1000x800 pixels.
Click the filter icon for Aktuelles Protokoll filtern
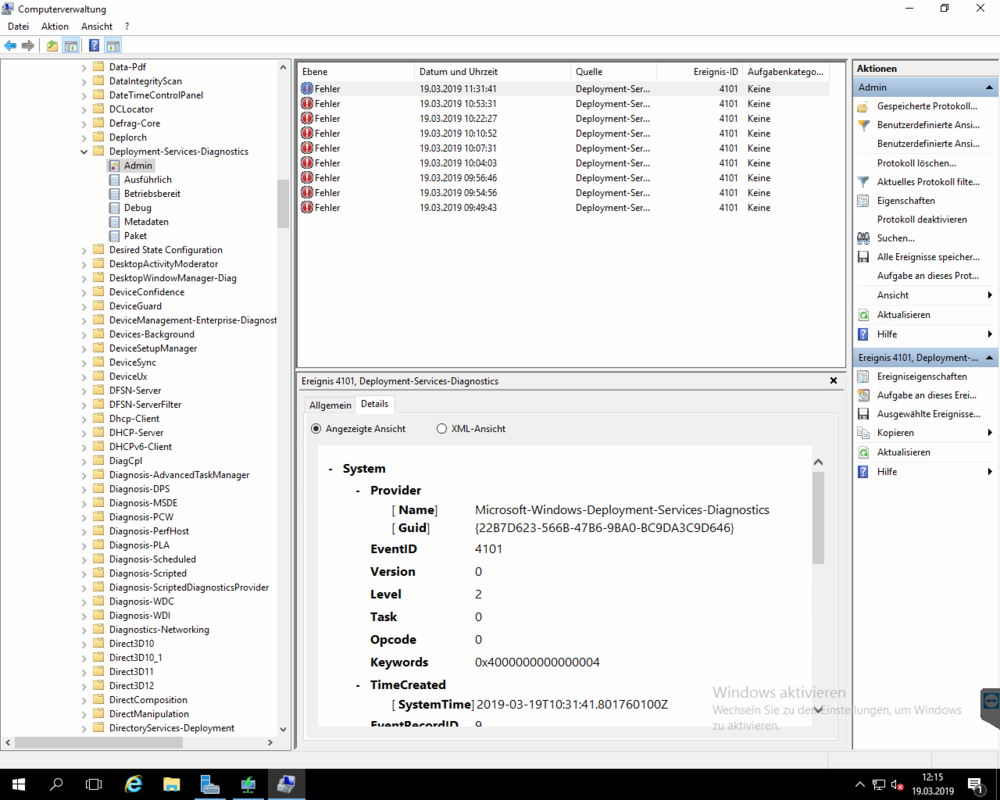(x=864, y=182)
